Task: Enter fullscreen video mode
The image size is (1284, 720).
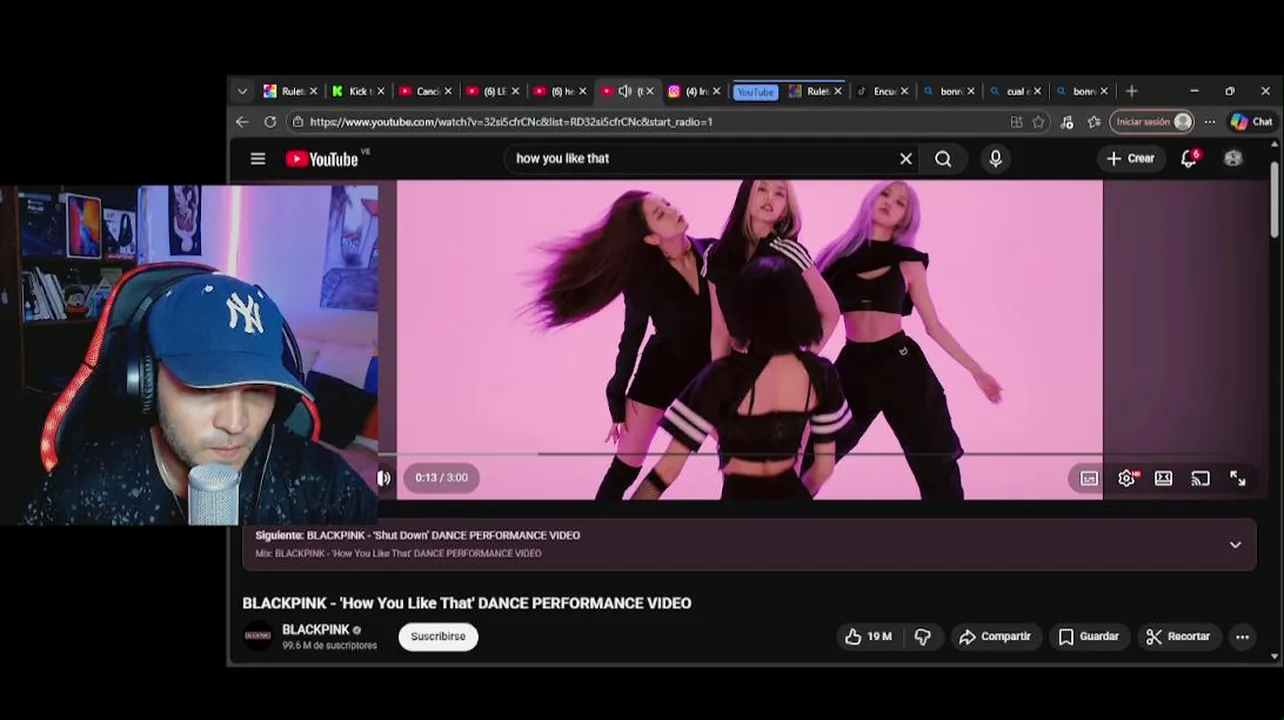Action: pyautogui.click(x=1238, y=478)
